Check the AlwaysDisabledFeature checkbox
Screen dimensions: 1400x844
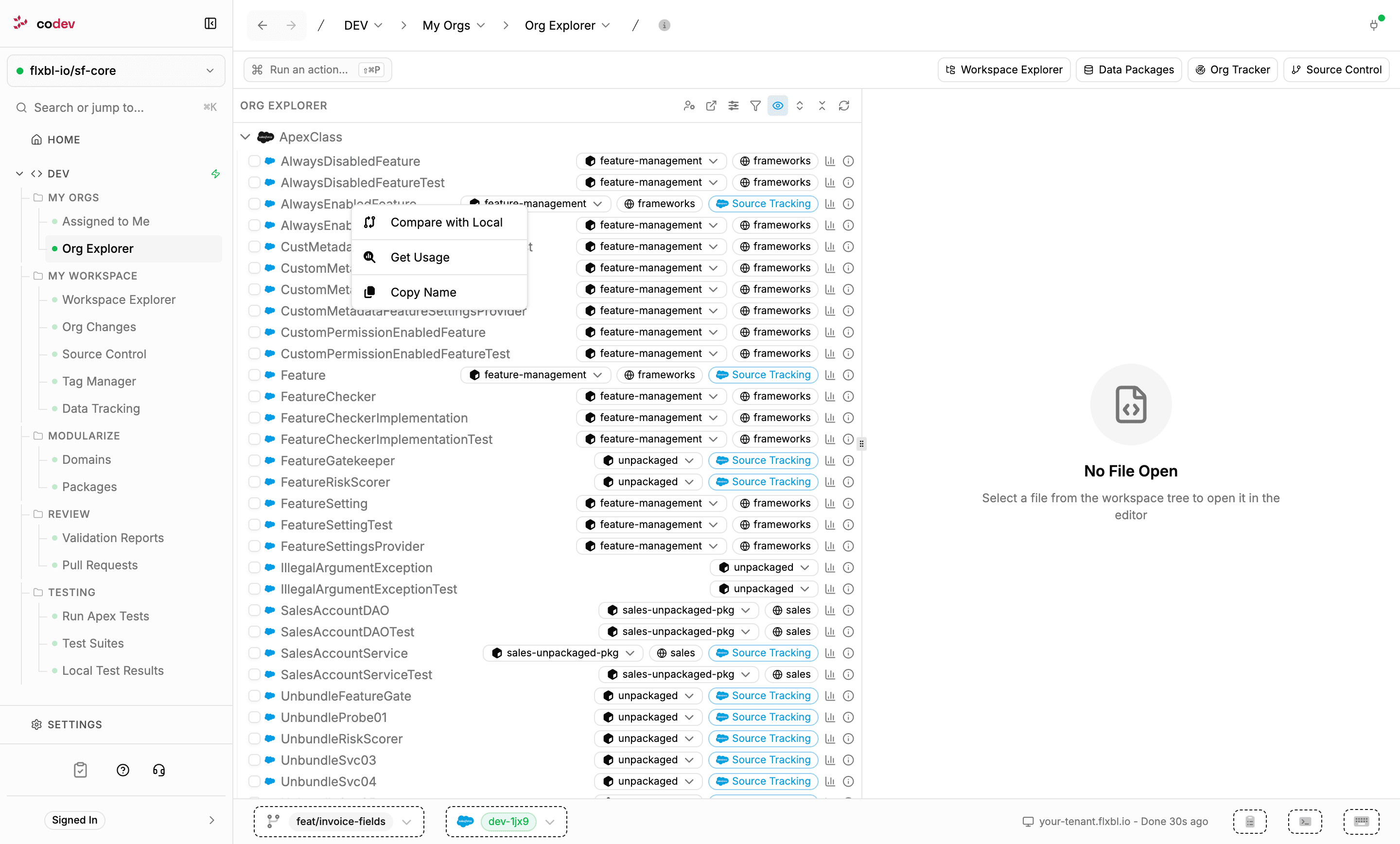254,161
